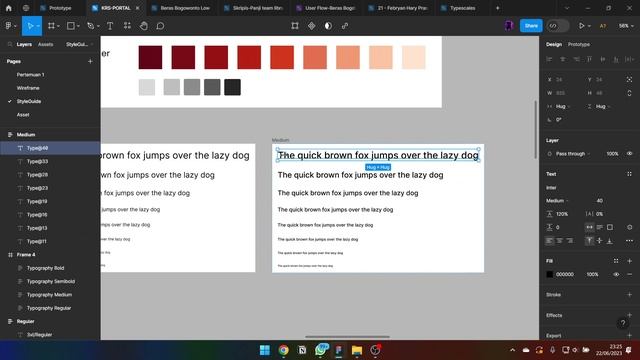Go to Figma home icon
This screenshot has height=360, width=640.
9,8
